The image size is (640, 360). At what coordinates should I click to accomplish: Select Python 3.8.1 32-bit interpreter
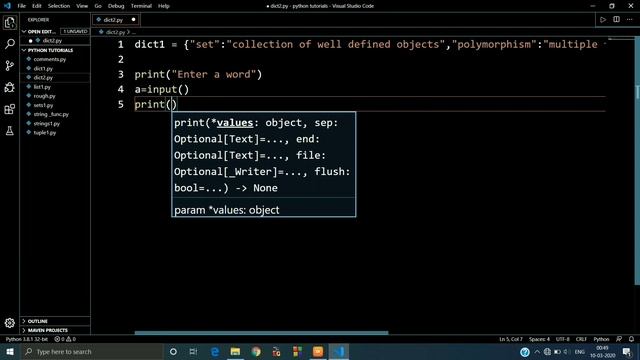click(x=27, y=339)
